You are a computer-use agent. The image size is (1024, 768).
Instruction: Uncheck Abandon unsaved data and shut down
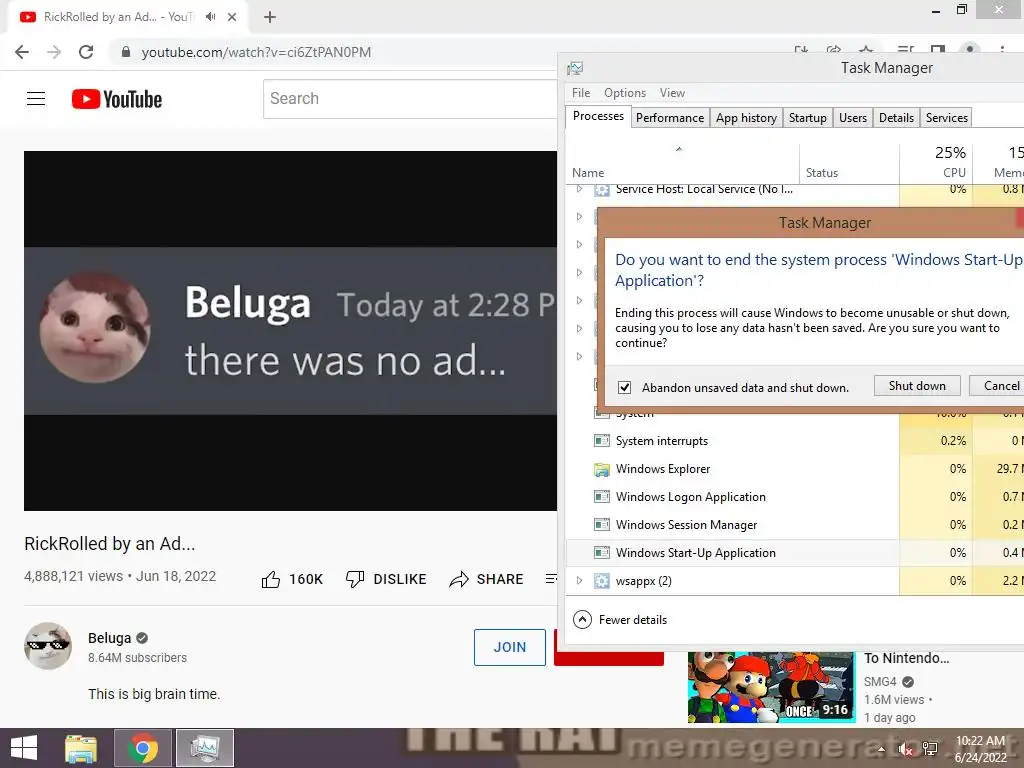(x=624, y=387)
